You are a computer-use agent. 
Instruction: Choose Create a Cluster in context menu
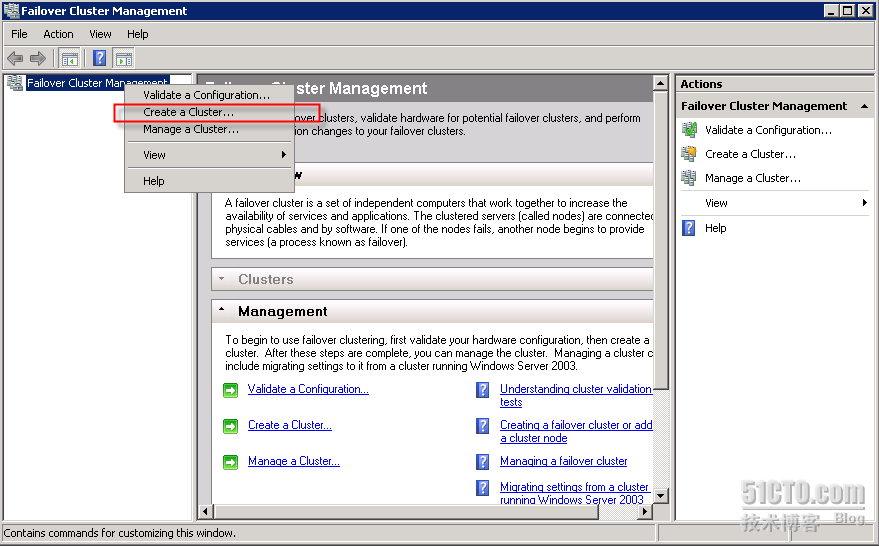point(210,112)
